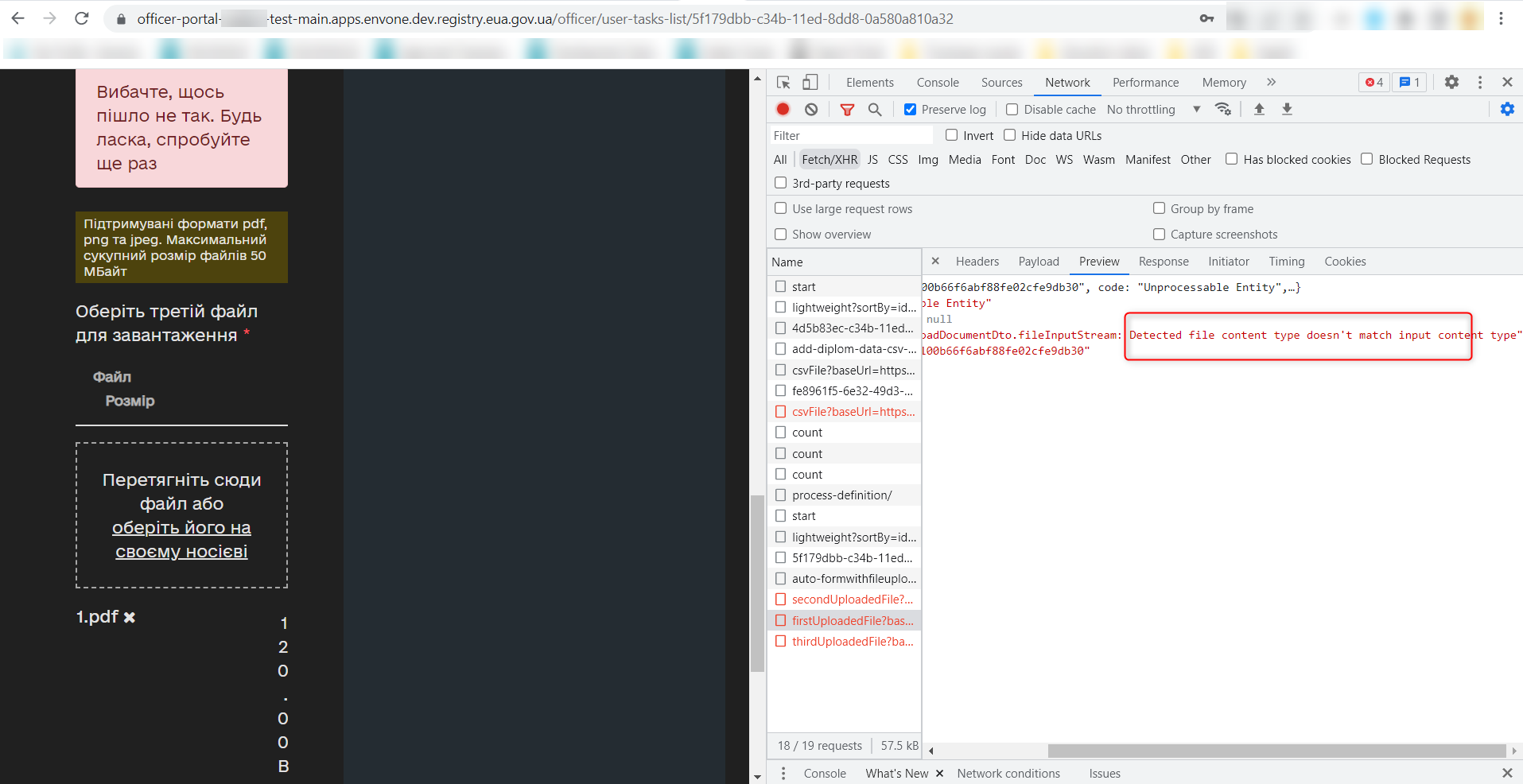Activate the inspect element picker icon
This screenshot has height=784, width=1523.
(783, 82)
